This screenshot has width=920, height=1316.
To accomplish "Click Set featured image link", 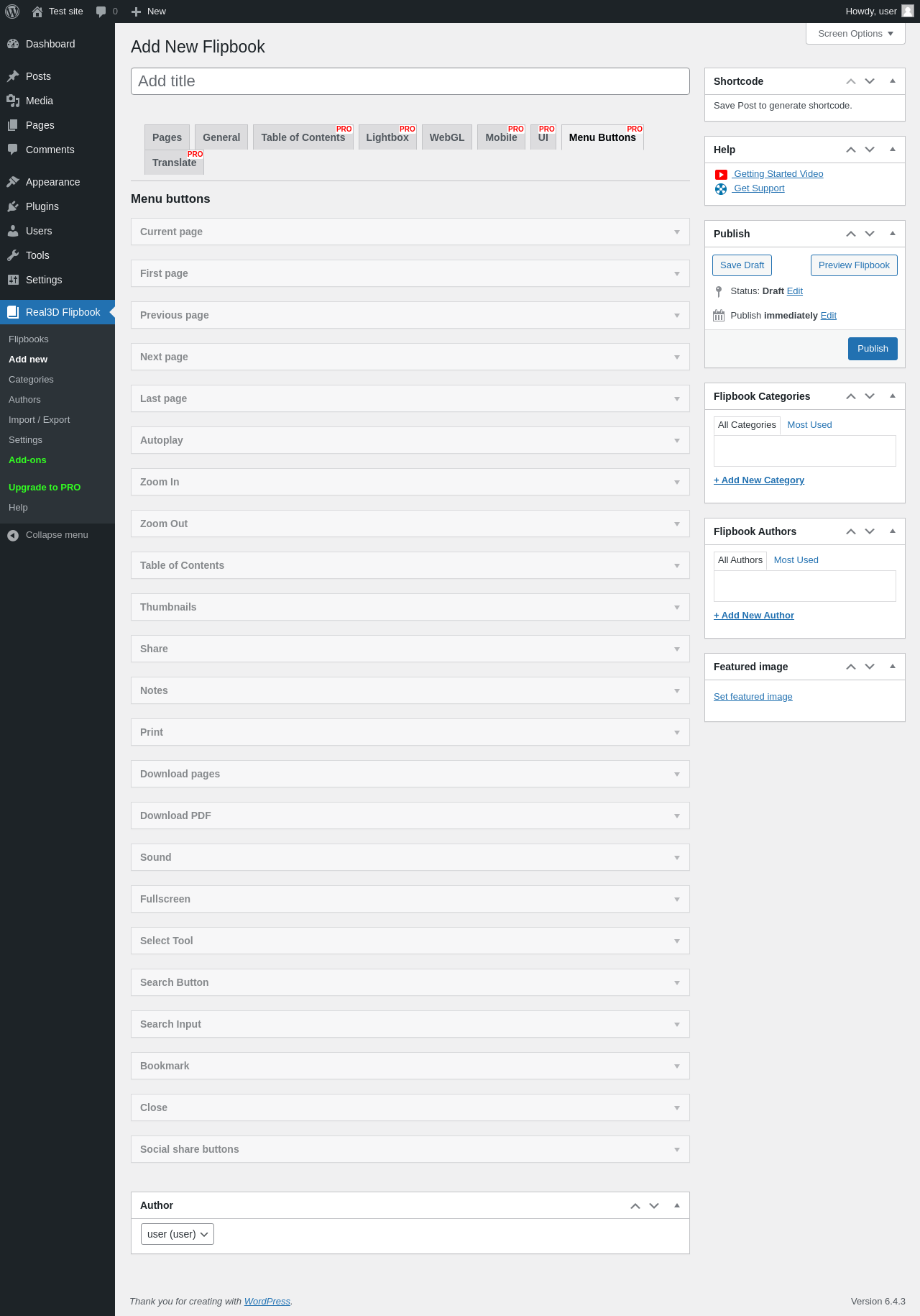I will tap(753, 697).
